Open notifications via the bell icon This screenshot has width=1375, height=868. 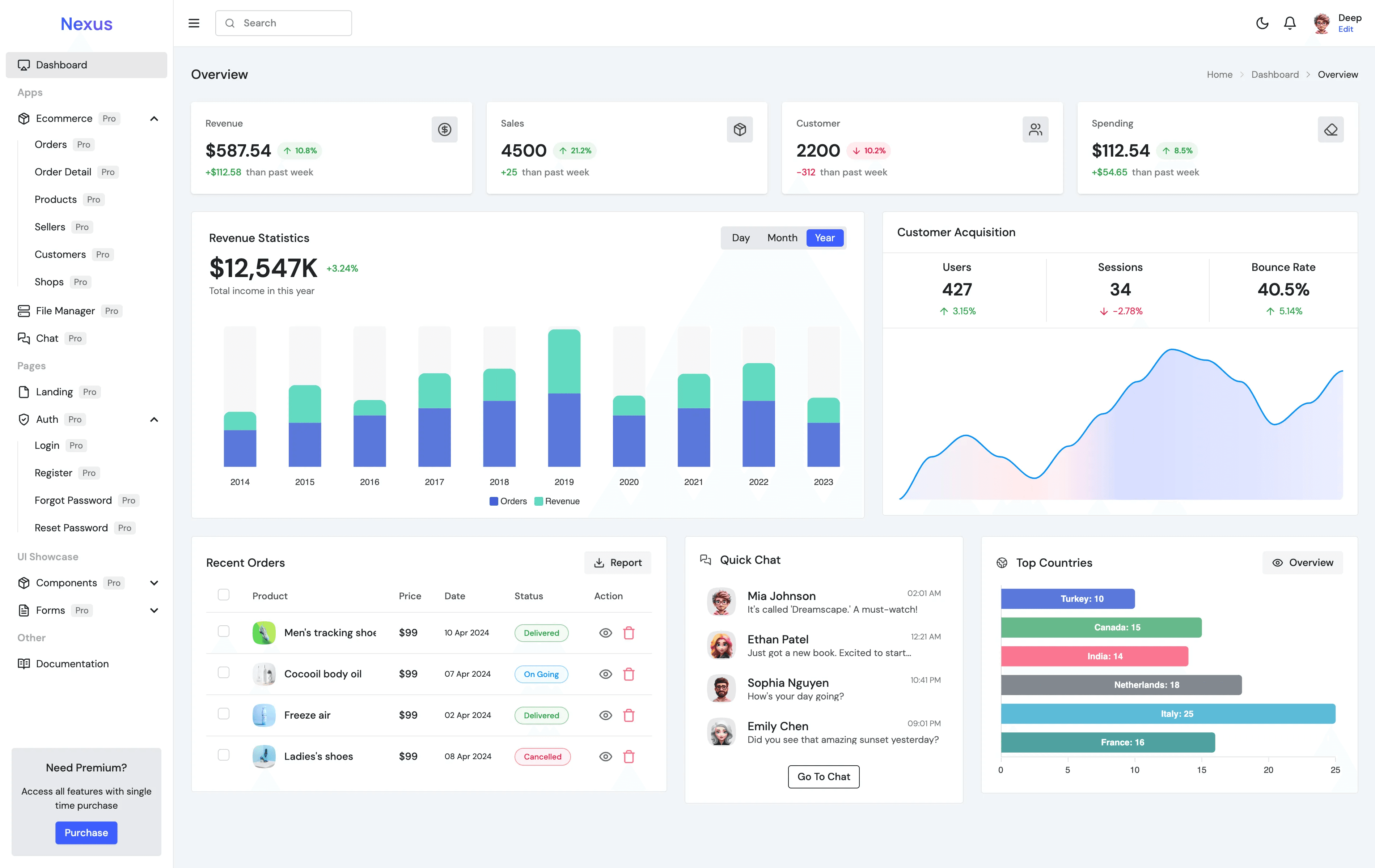[1289, 23]
